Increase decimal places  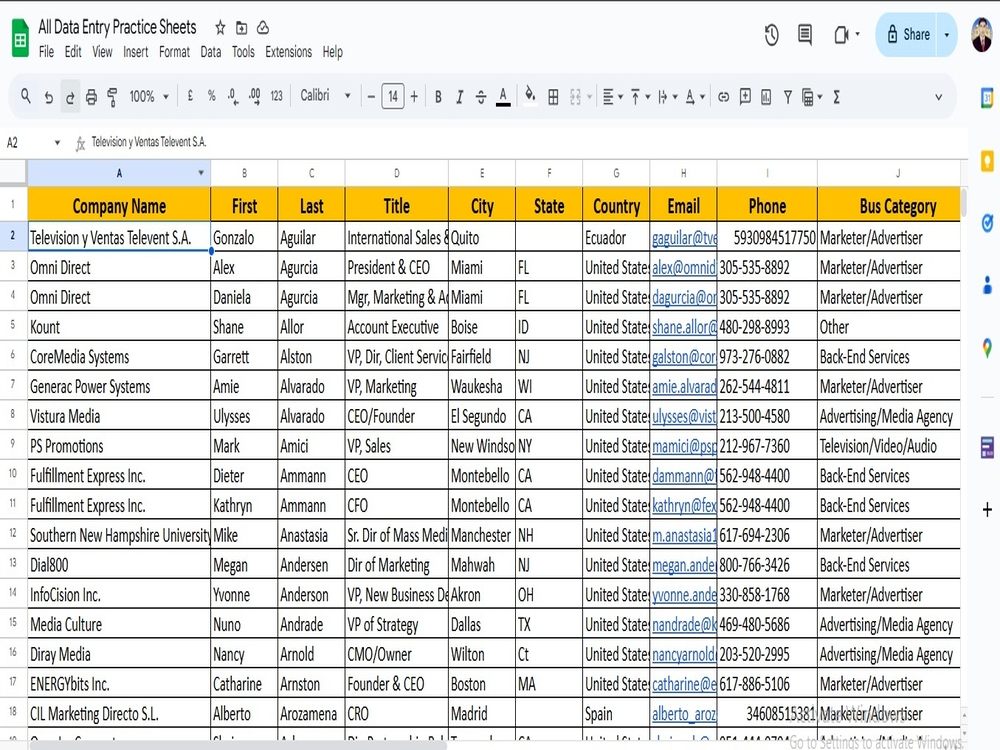pos(254,96)
